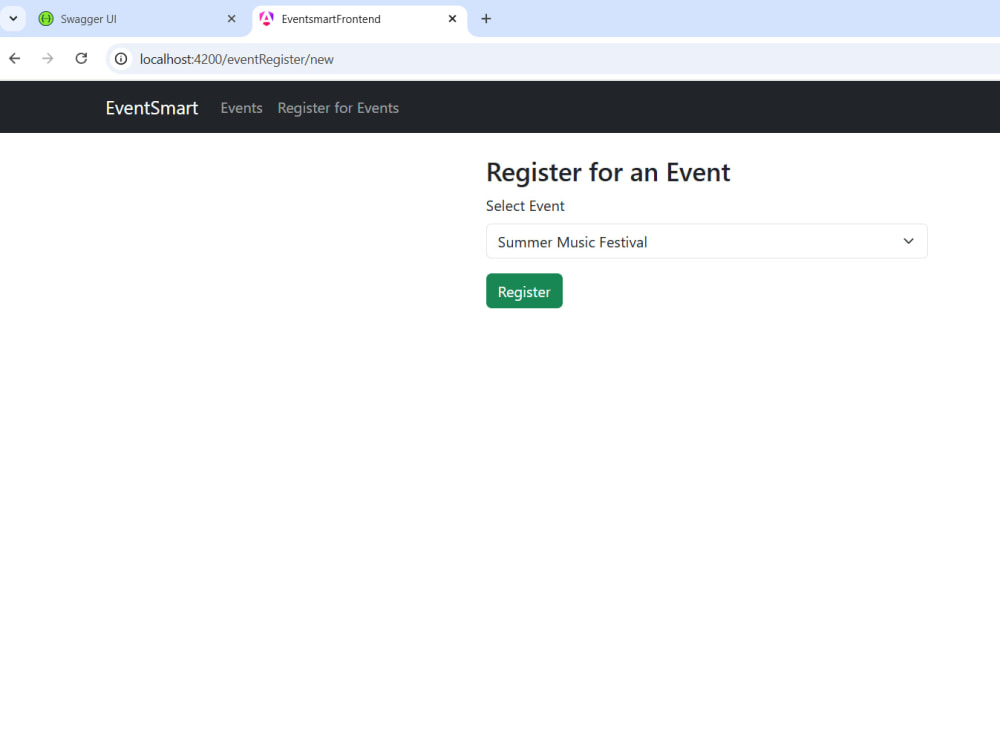Viewport: 1000px width, 751px height.
Task: Open the Events nav link
Action: [x=241, y=108]
